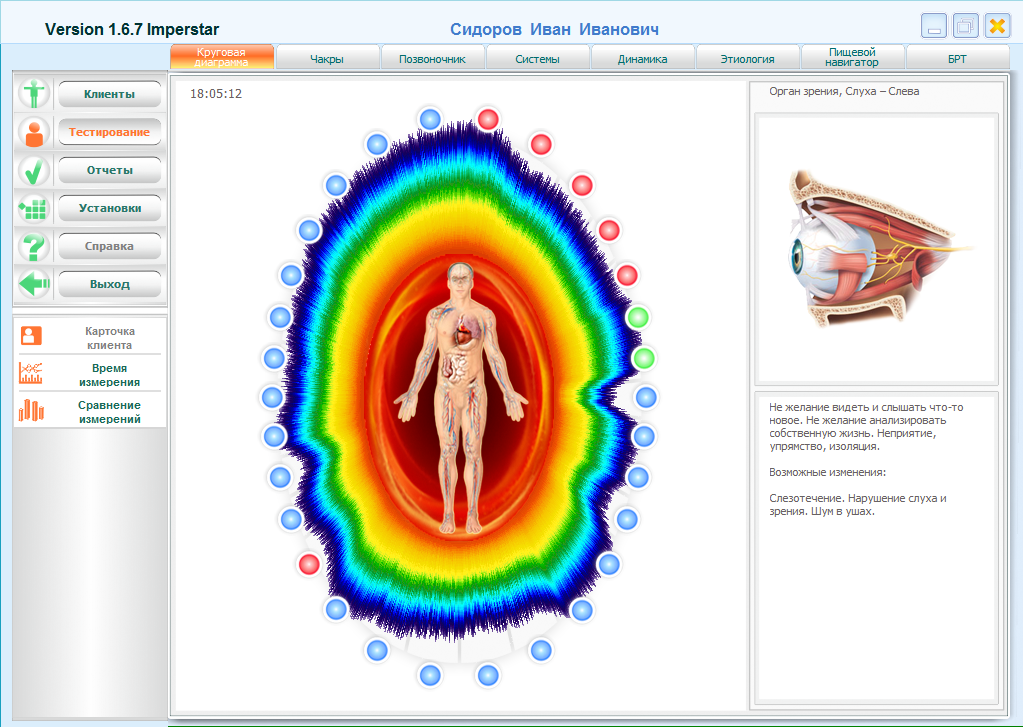The height and width of the screenshot is (728, 1024).
Task: Click the green person icon beside Клиенты
Action: coord(33,93)
